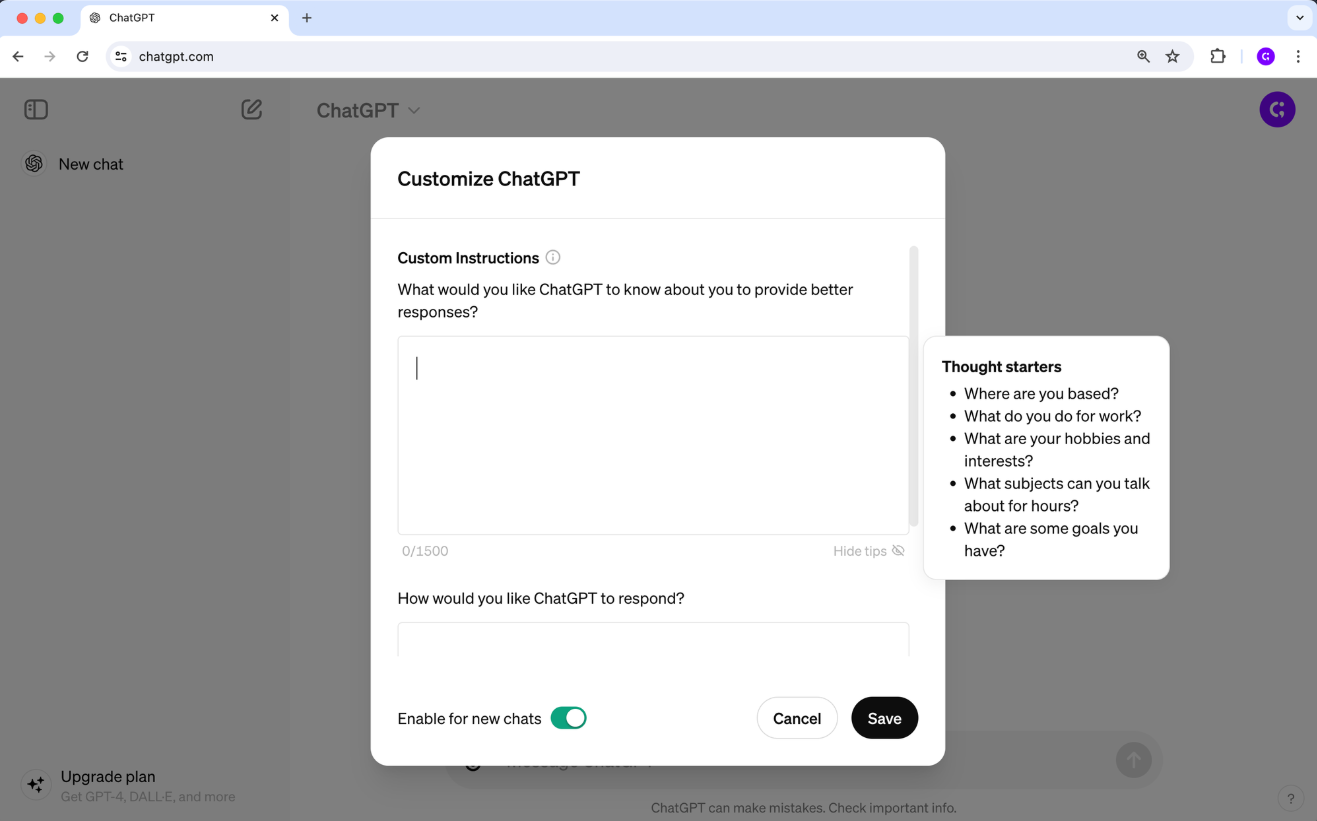Close the ChatGPT browser tab

click(274, 18)
